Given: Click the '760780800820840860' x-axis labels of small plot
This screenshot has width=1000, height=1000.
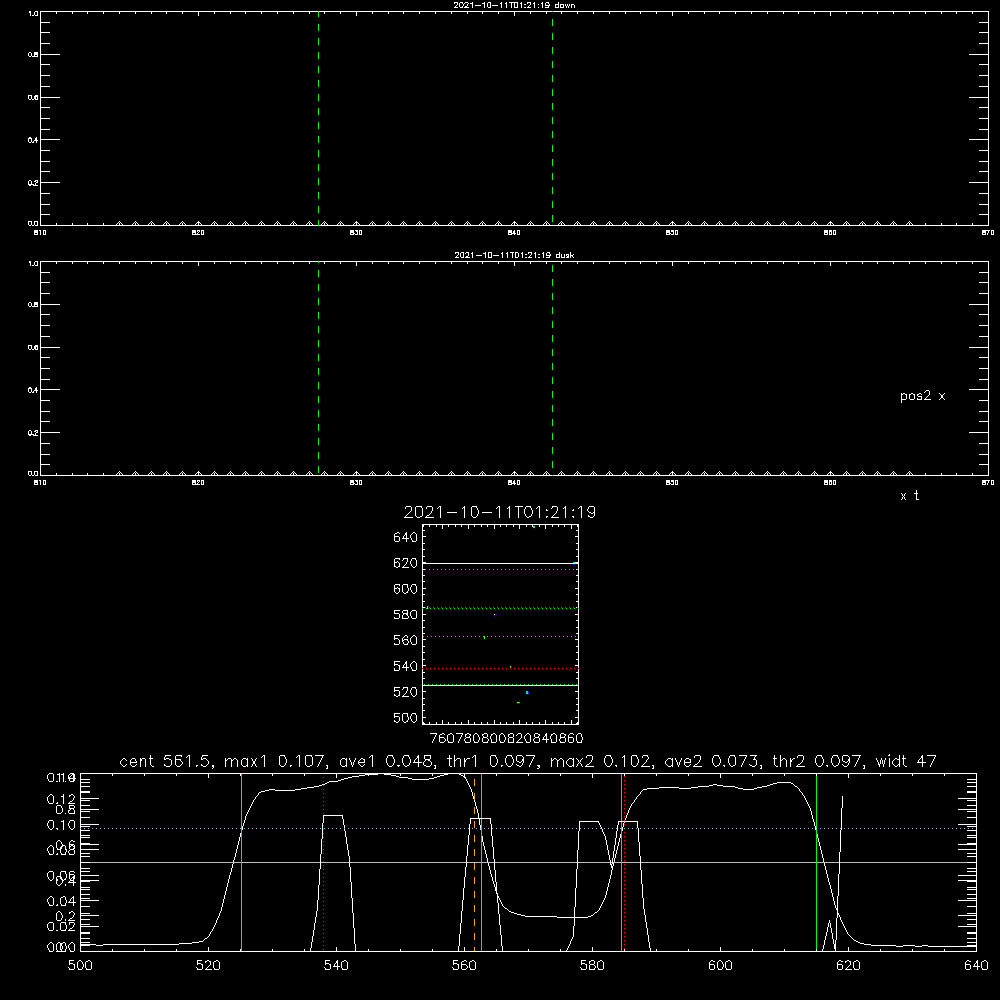Looking at the screenshot, I should [506, 739].
